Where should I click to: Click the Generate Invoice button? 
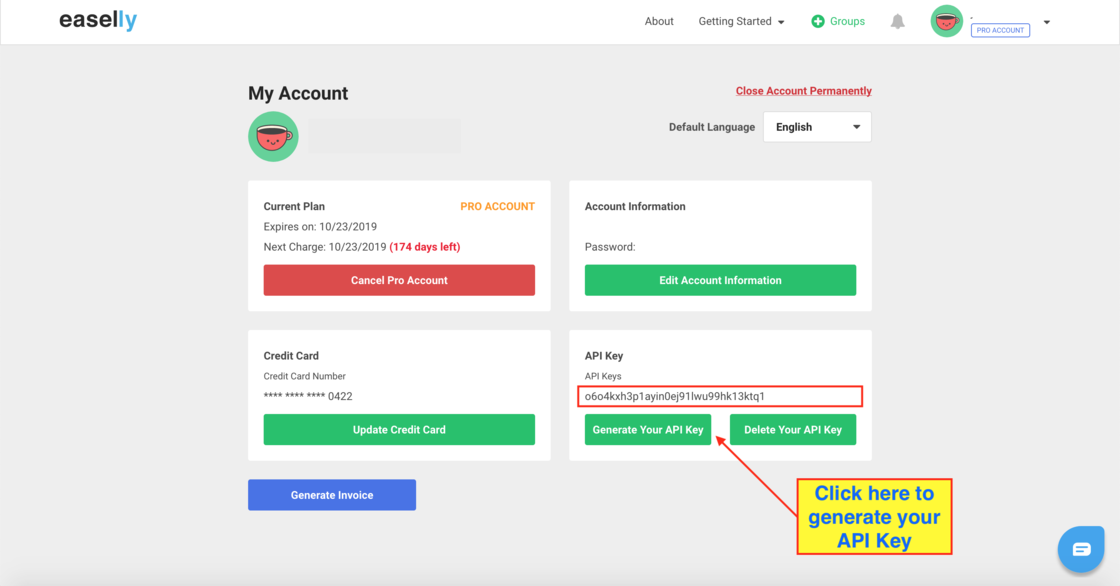tap(332, 495)
